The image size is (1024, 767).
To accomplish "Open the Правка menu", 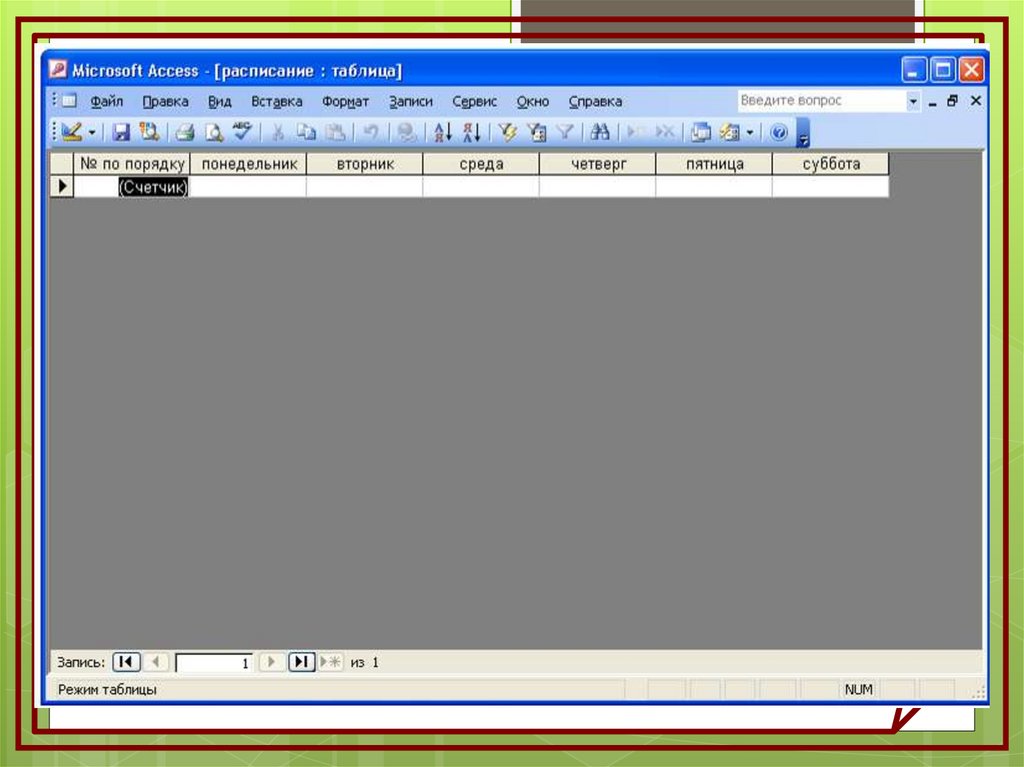I will (x=165, y=102).
